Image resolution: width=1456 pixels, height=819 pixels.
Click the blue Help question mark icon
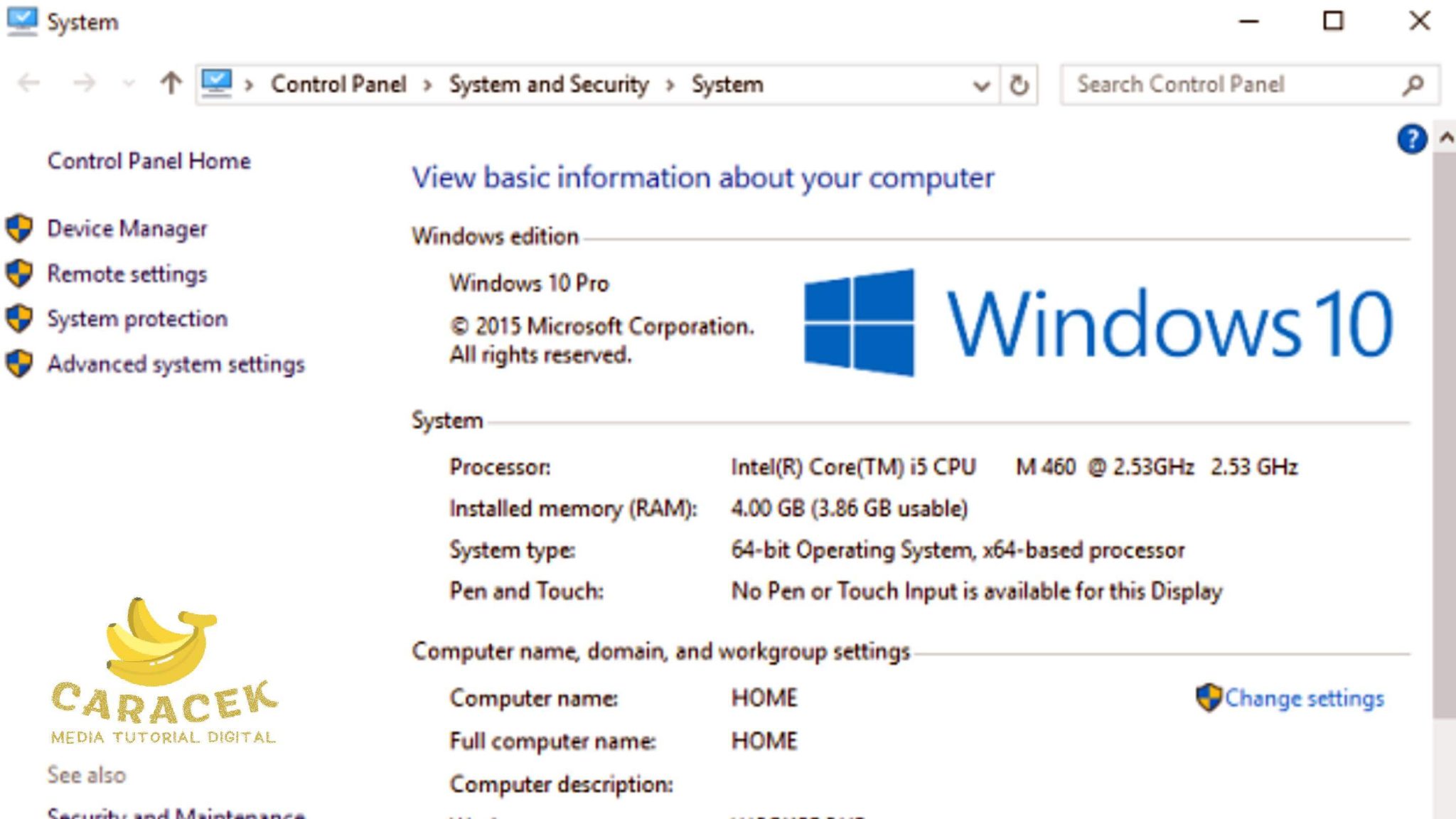pos(1411,139)
